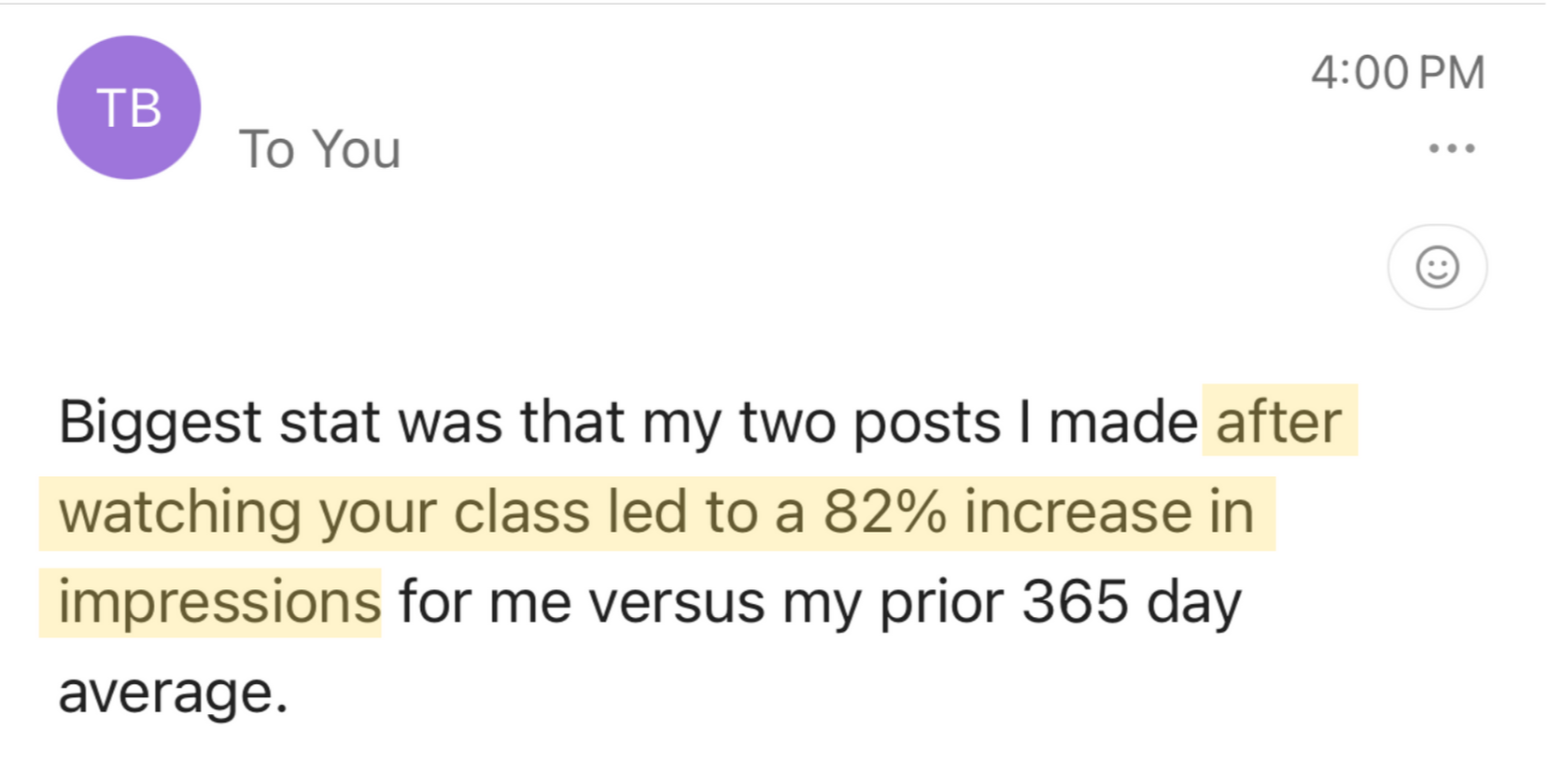This screenshot has height=784, width=1549.
Task: Click the word 'Biggest' in message
Action: (x=160, y=422)
